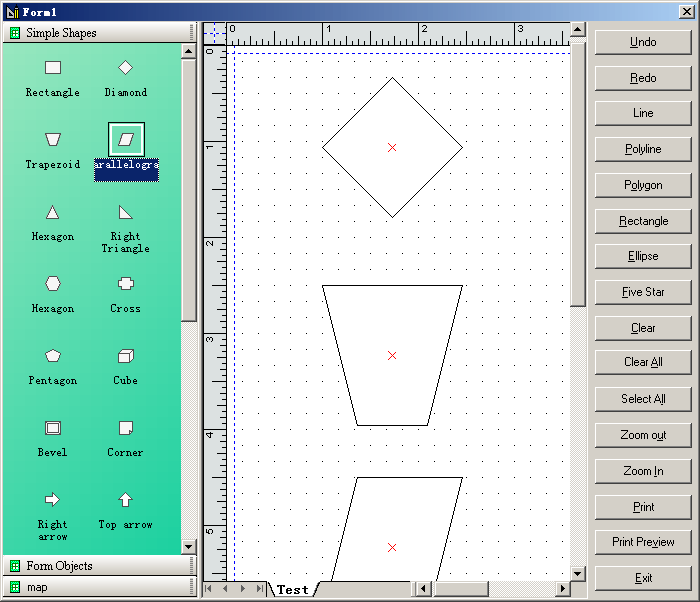Click the Exit button
This screenshot has height=602, width=700.
pyautogui.click(x=643, y=578)
